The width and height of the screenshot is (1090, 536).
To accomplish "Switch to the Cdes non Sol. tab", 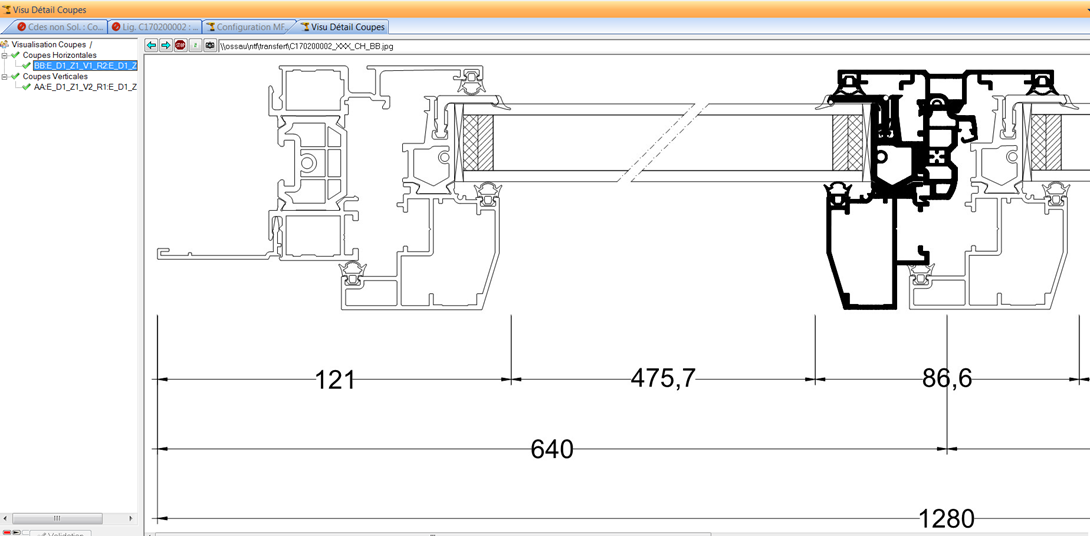I will (60, 27).
